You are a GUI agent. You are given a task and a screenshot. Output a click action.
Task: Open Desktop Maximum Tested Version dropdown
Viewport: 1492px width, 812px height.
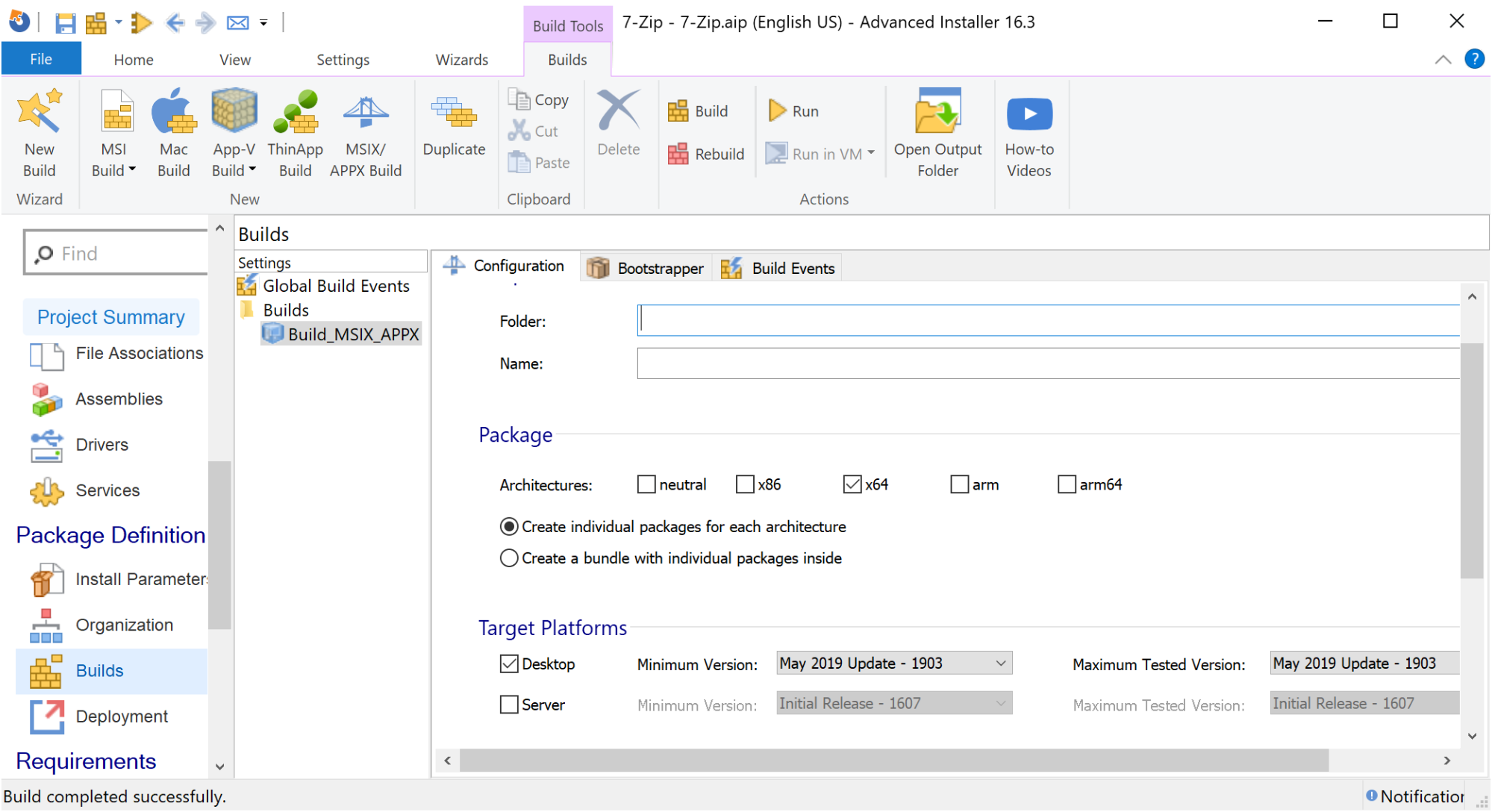[x=1364, y=663]
